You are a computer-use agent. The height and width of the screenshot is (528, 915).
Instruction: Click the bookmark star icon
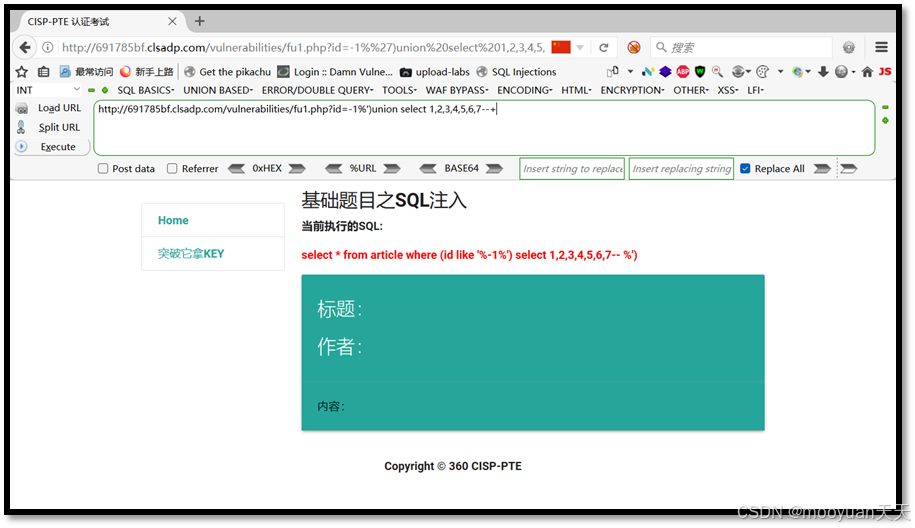click(22, 72)
